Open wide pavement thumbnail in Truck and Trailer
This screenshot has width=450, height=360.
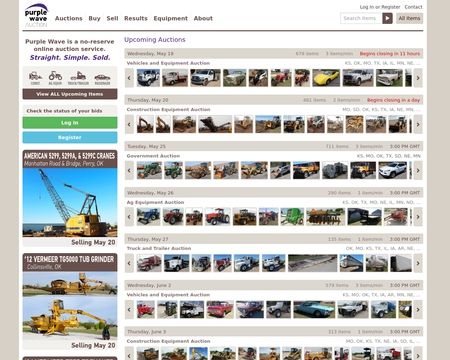click(x=312, y=263)
